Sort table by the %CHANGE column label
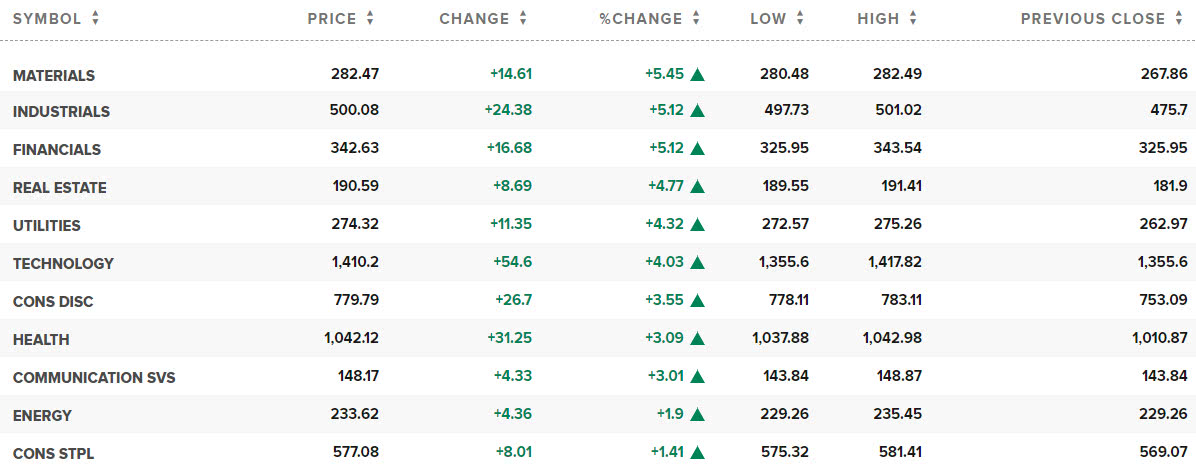The height and width of the screenshot is (470, 1196). click(x=640, y=19)
